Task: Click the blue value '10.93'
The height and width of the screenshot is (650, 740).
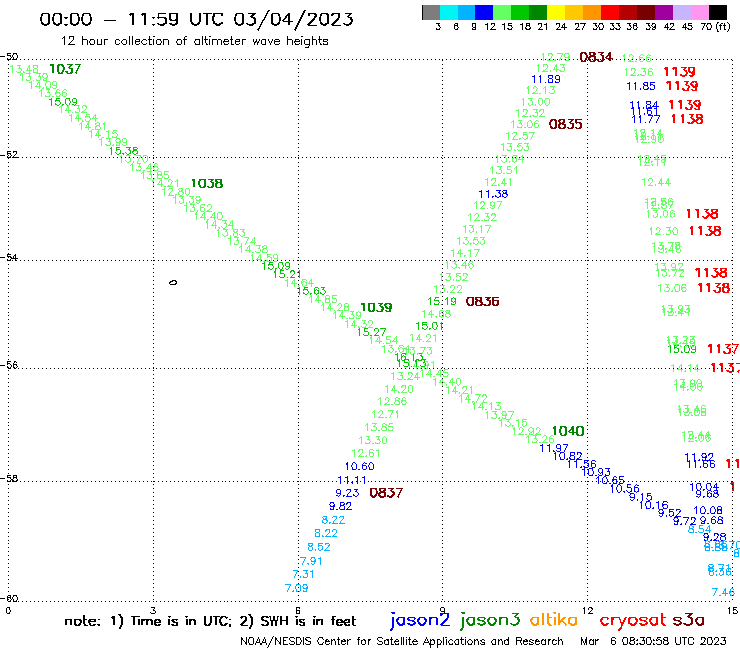Action: tap(596, 473)
